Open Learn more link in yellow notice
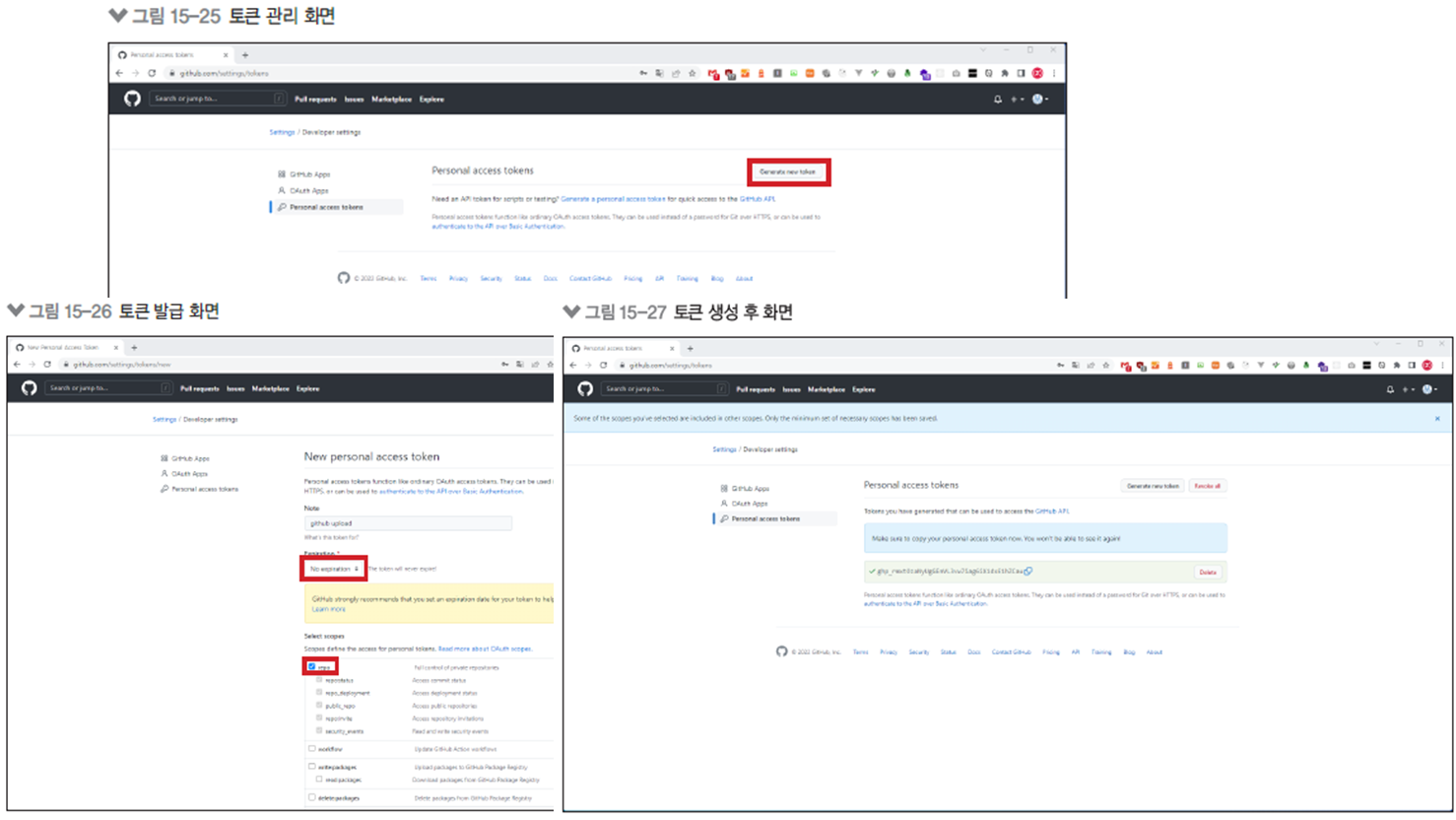Image resolution: width=1456 pixels, height=820 pixels. tap(329, 609)
